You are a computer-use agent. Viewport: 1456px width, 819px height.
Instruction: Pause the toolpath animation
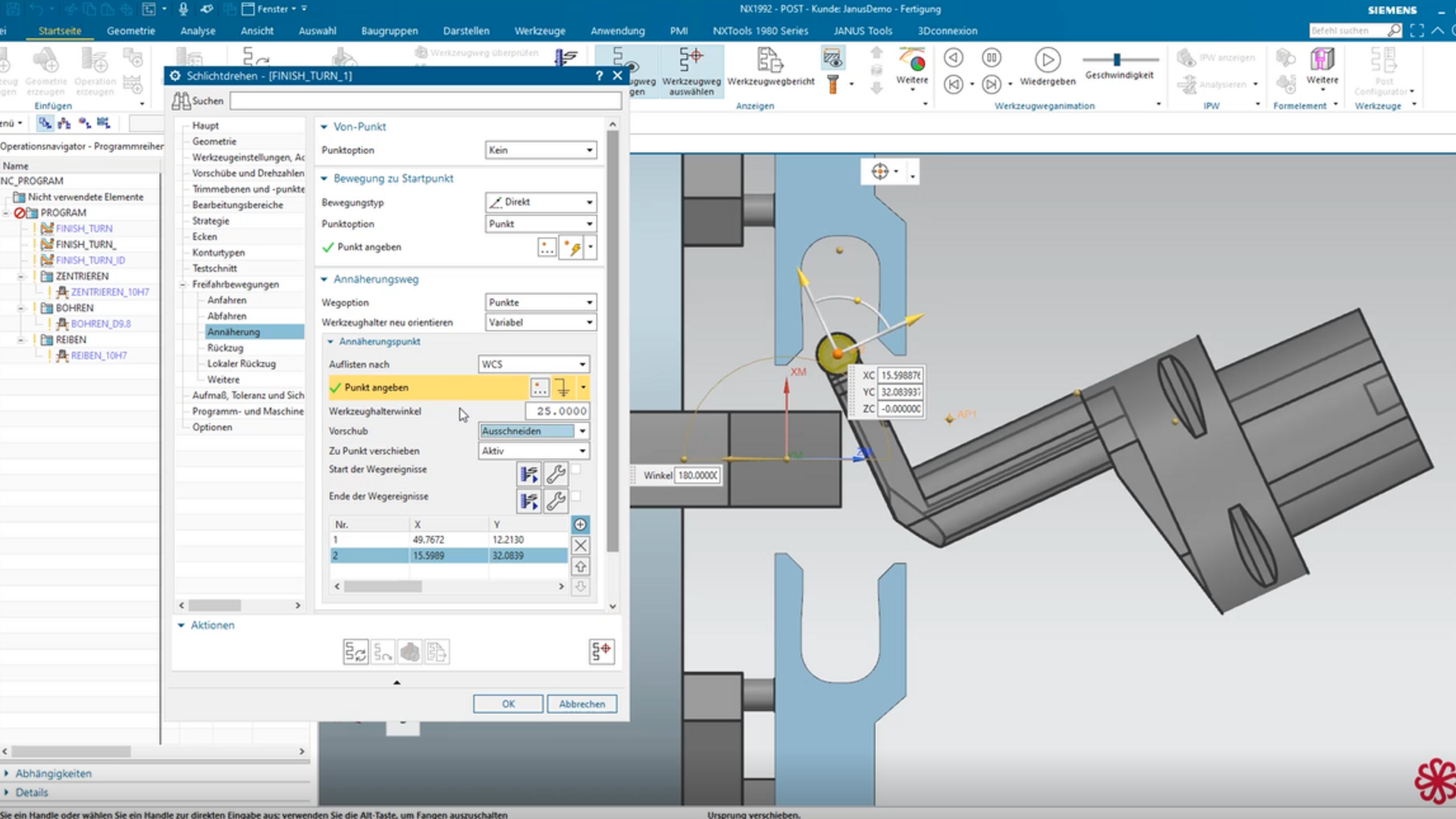pos(991,58)
